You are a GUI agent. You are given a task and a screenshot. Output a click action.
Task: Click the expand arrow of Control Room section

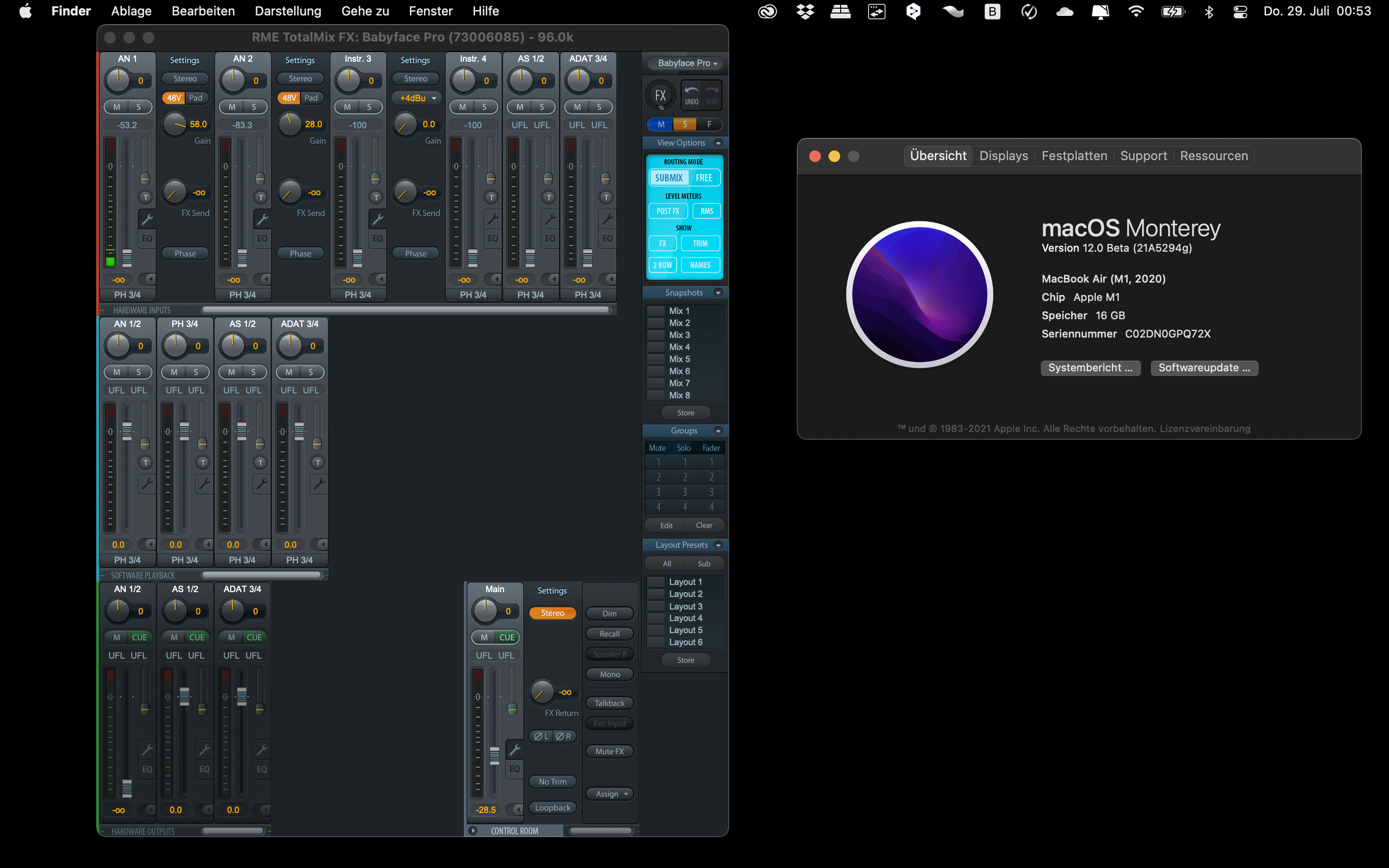coord(473,831)
